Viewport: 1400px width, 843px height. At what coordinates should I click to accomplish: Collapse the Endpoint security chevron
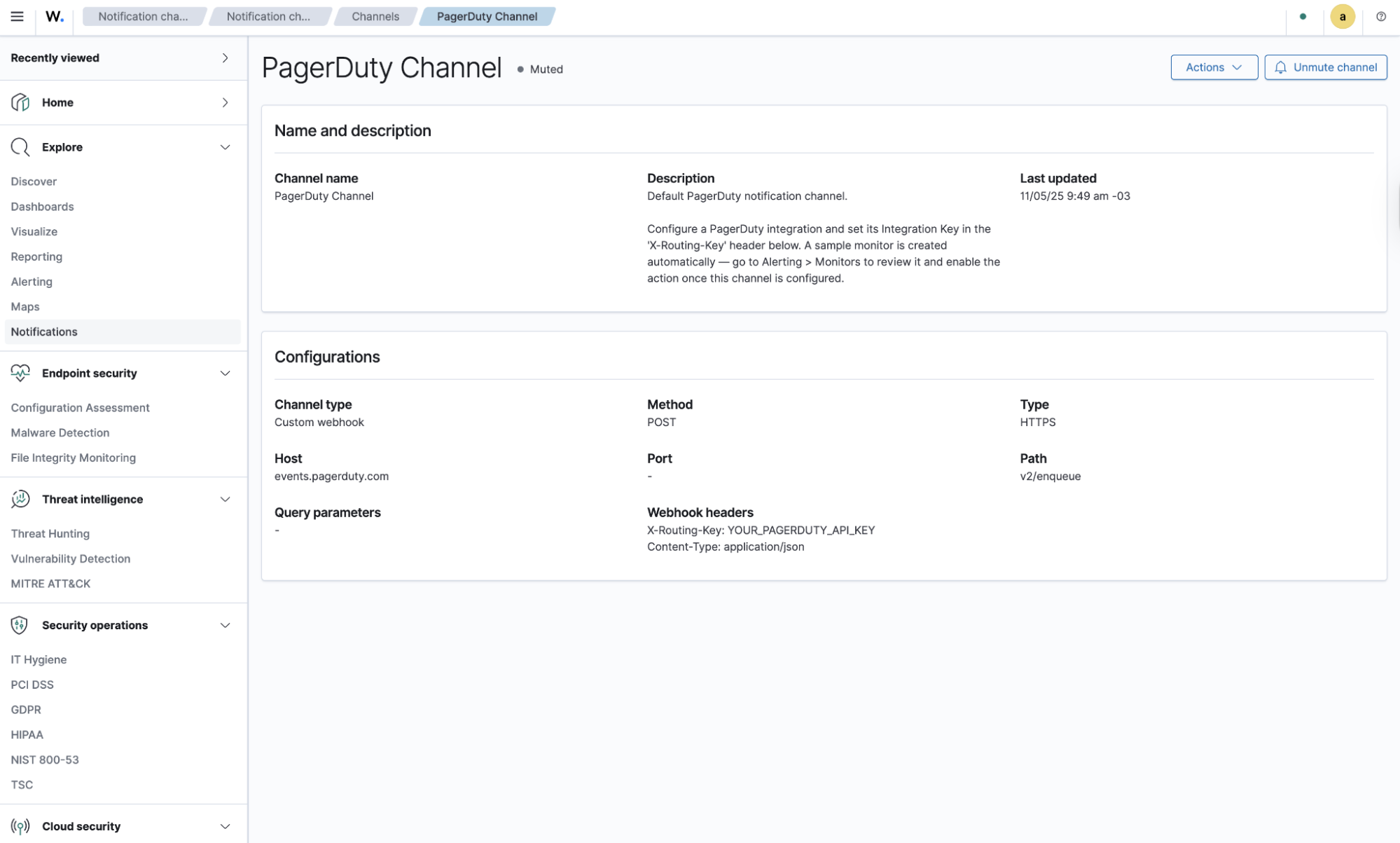pos(225,373)
